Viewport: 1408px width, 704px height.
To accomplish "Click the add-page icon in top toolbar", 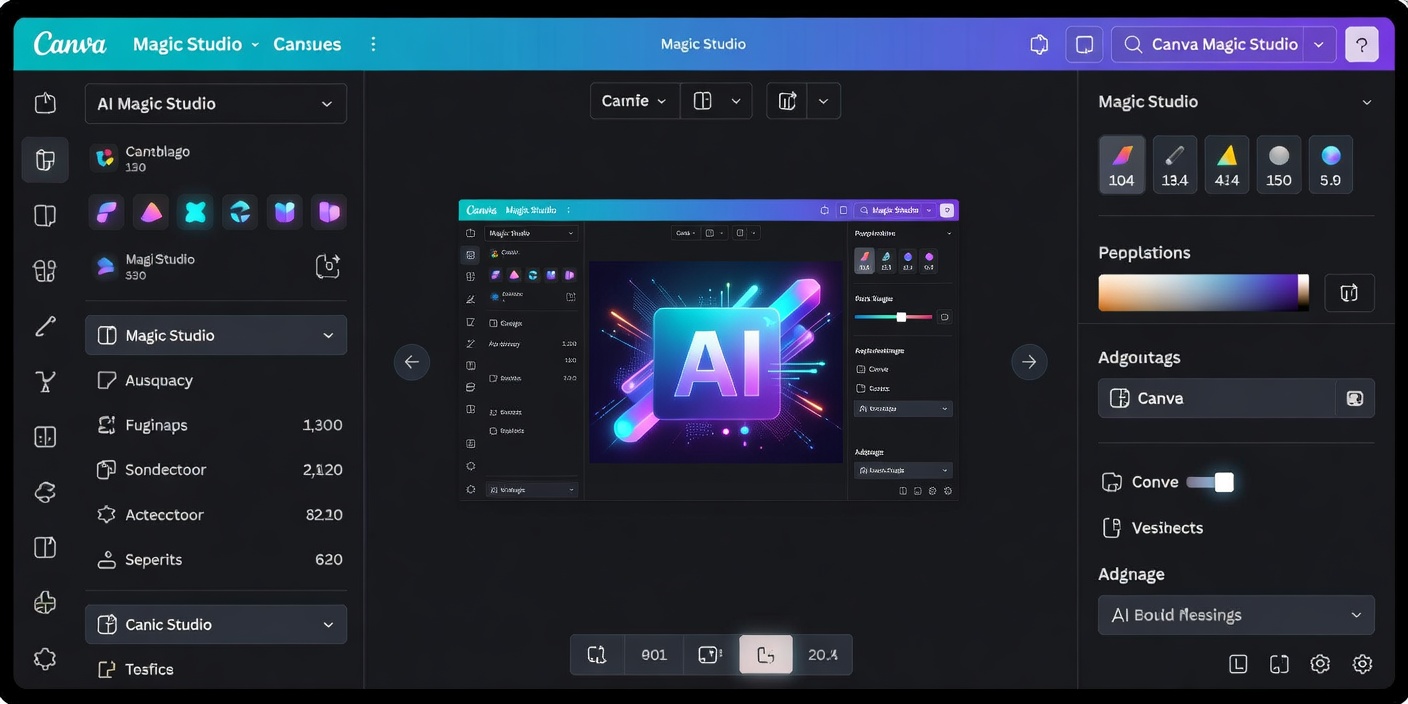I will pos(788,101).
